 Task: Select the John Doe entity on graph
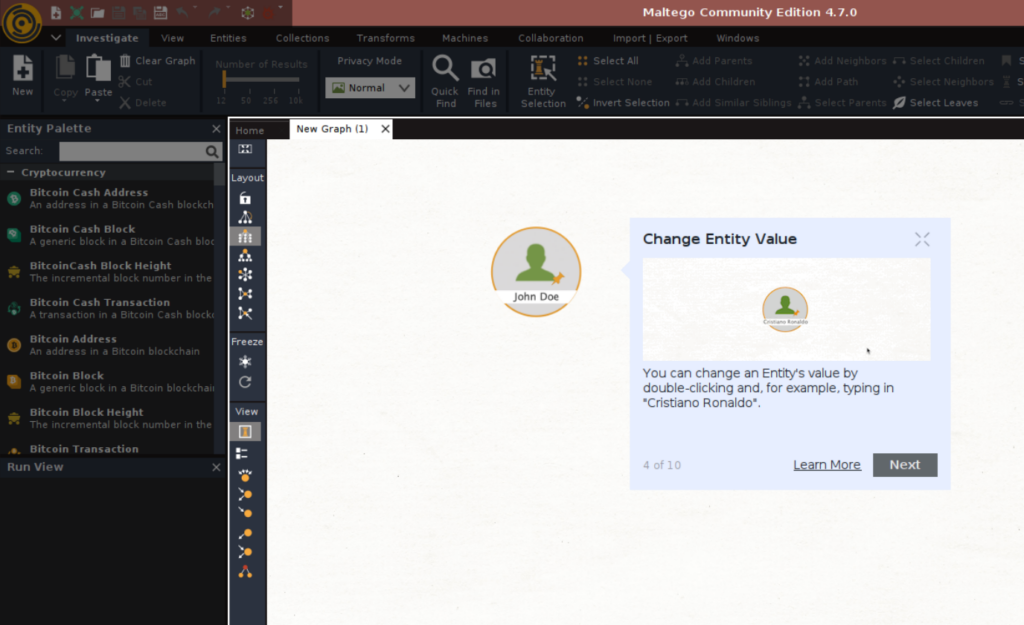pos(536,272)
